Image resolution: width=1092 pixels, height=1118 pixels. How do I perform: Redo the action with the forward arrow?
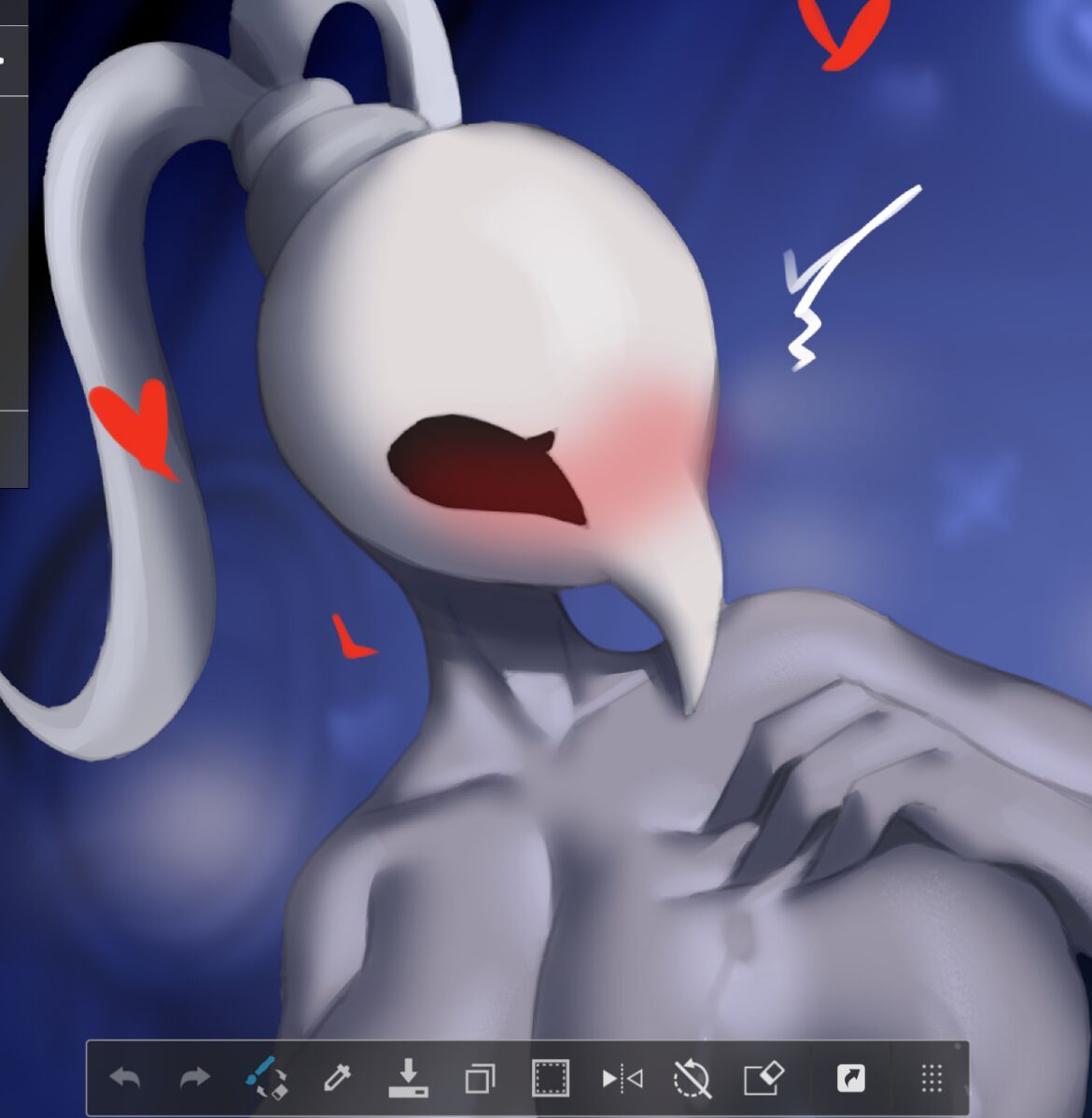[195, 1077]
